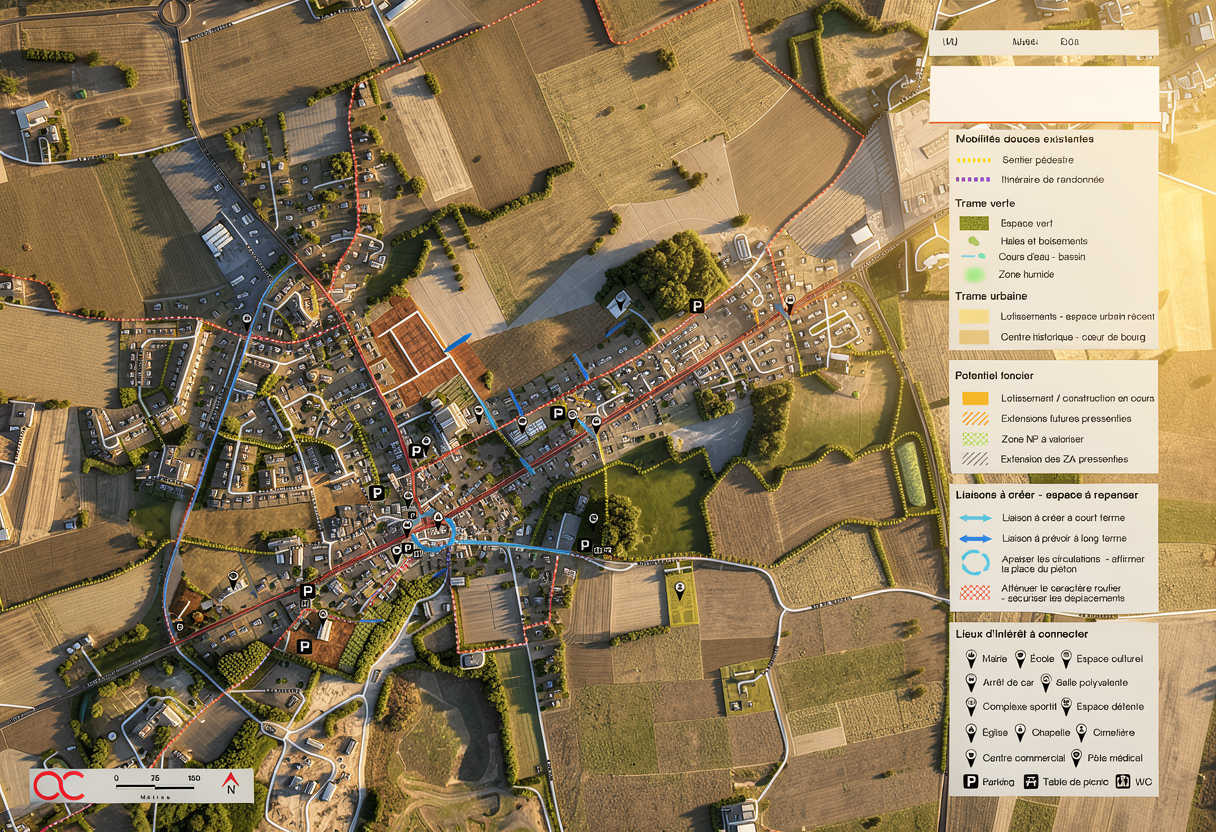This screenshot has width=1216, height=832.
Task: Select the Arrêt de car legend icon
Action: pos(971,682)
